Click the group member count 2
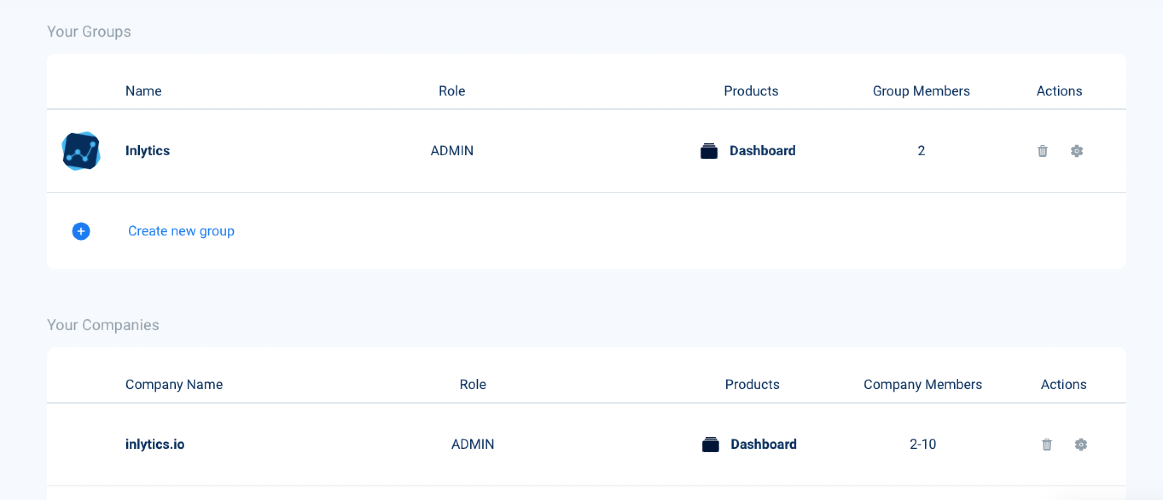Viewport: 1163px width, 500px height. [921, 151]
